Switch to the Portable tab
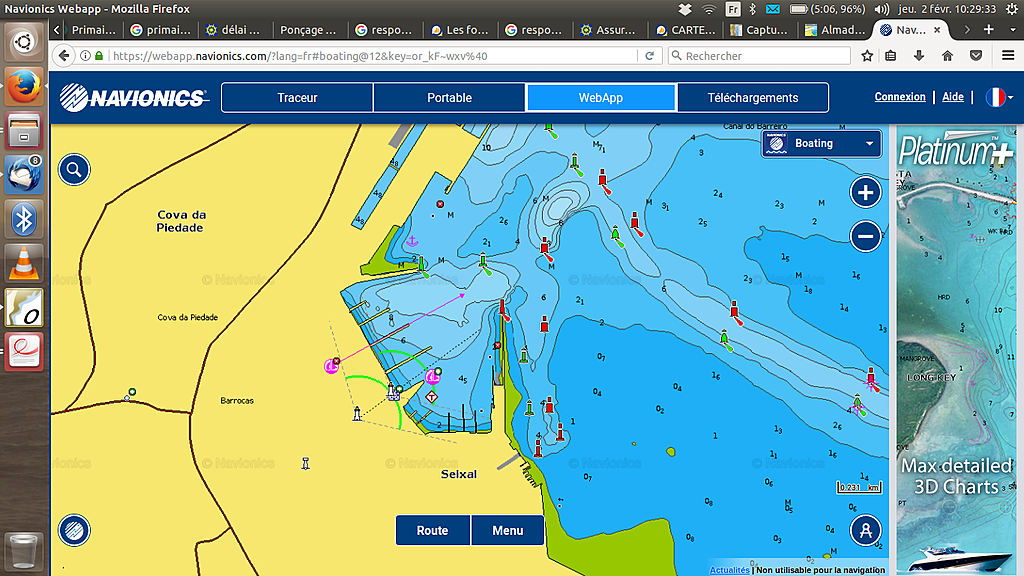The height and width of the screenshot is (576, 1024). pyautogui.click(x=449, y=98)
